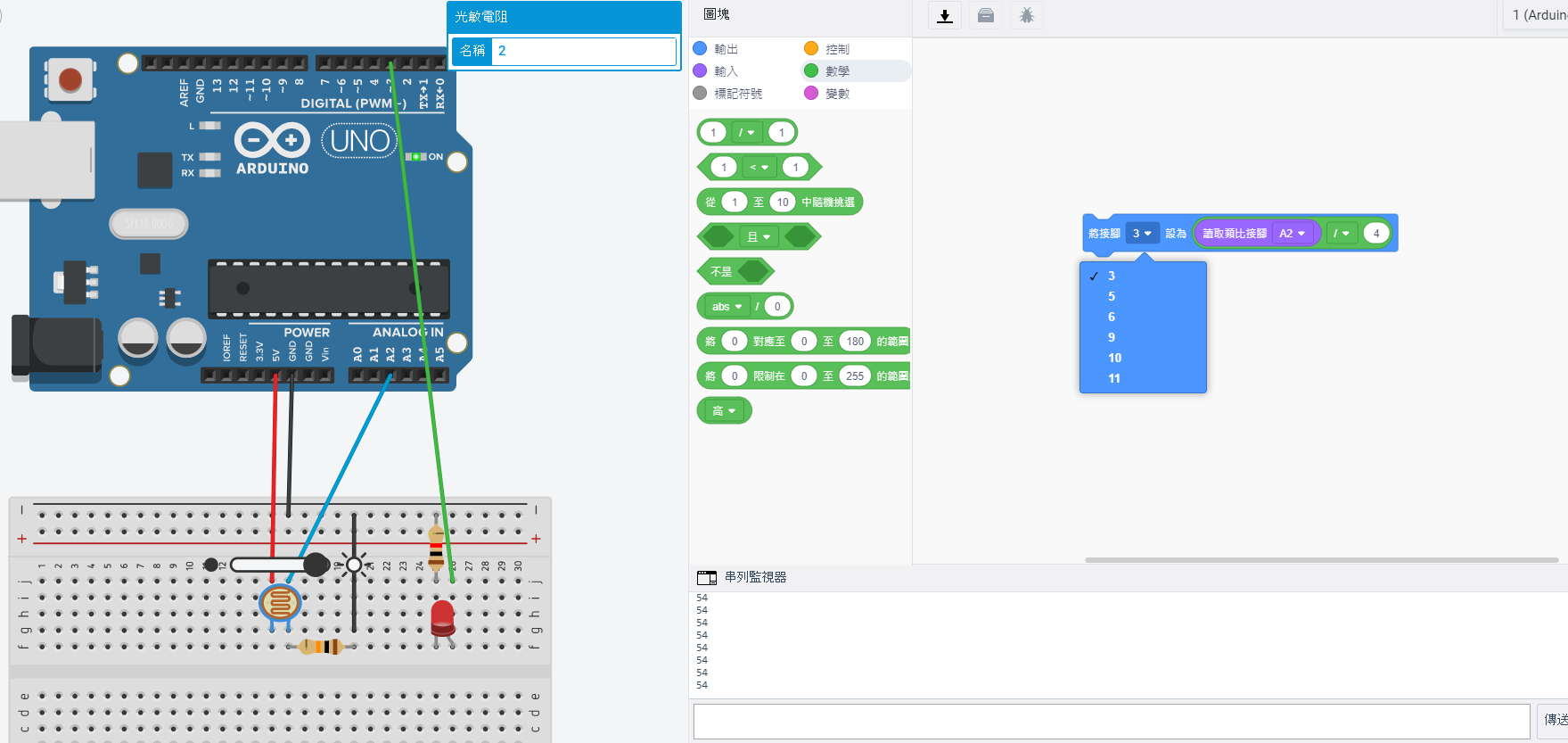Screen dimensions: 1568x743
Task: Select the 變數 variables block category
Action: [836, 94]
